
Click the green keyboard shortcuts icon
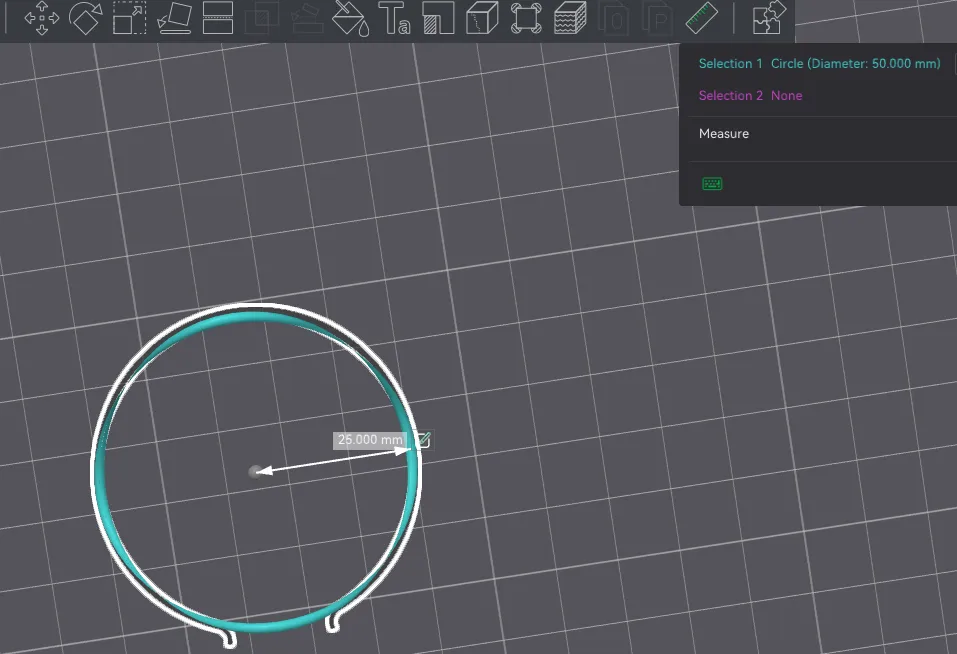[x=713, y=184]
